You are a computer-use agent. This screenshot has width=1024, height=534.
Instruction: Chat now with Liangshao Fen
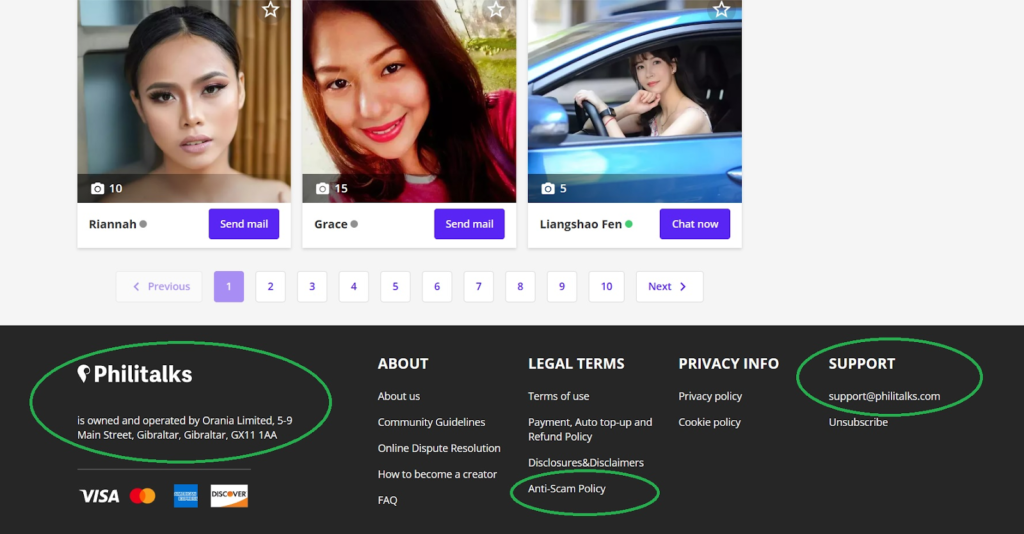click(695, 224)
